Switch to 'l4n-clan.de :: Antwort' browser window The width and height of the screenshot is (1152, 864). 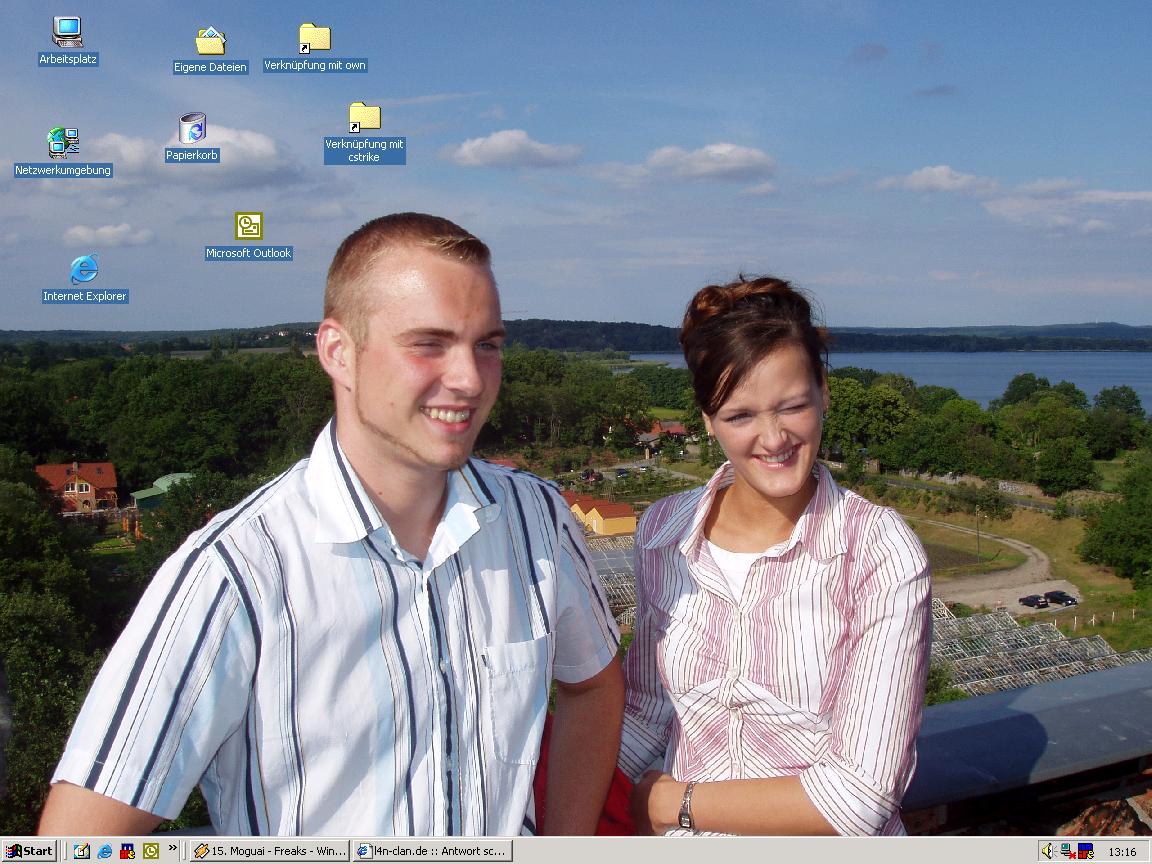pos(432,851)
